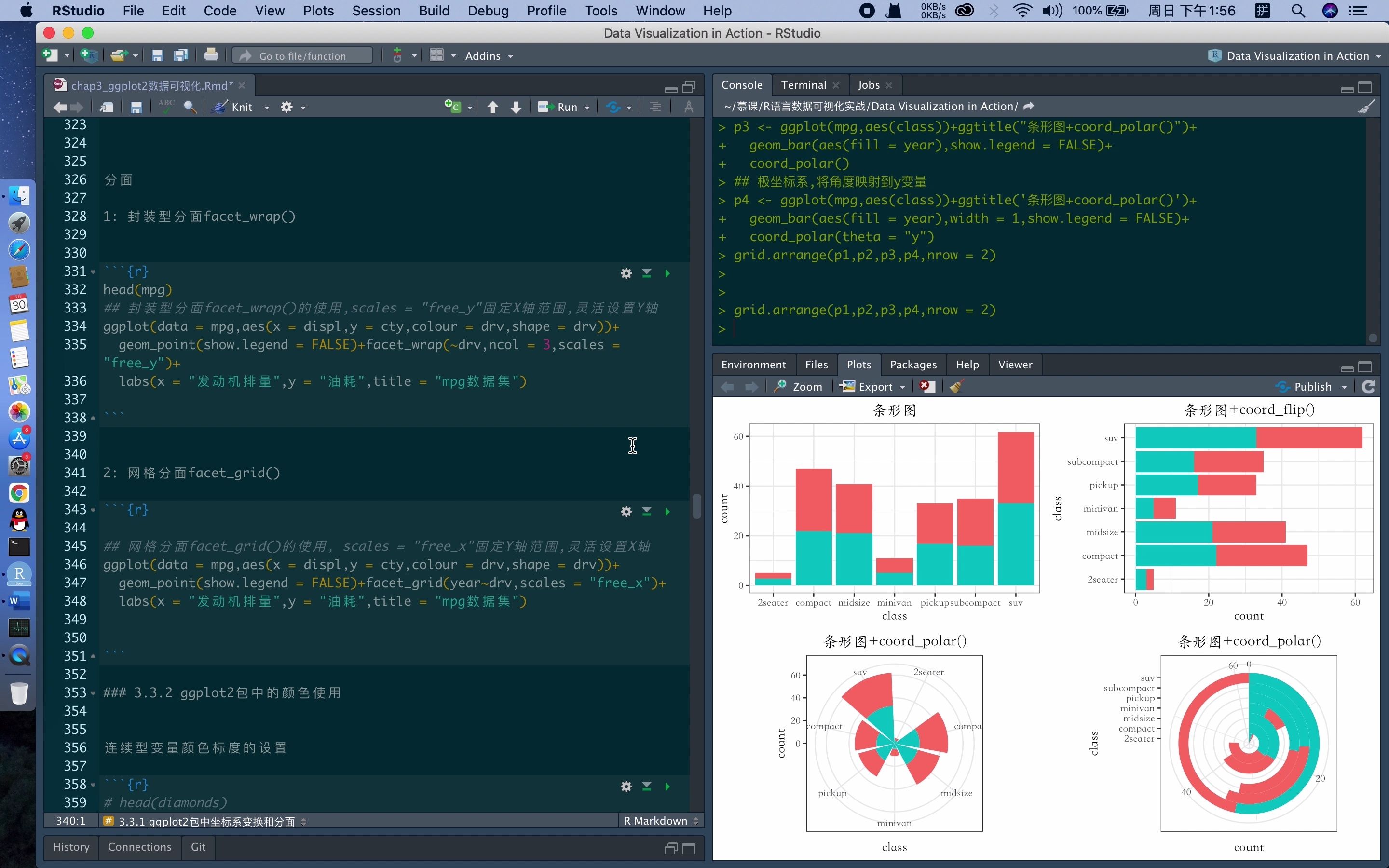Collapse the section header at line 353
The height and width of the screenshot is (868, 1389).
(93, 693)
